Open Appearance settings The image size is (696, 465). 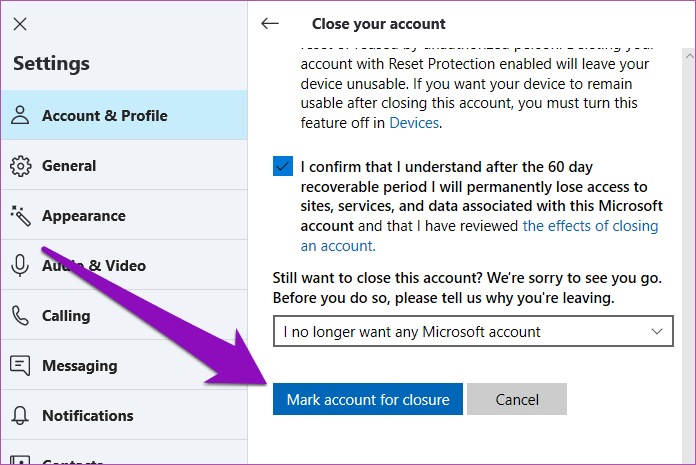[124, 216]
